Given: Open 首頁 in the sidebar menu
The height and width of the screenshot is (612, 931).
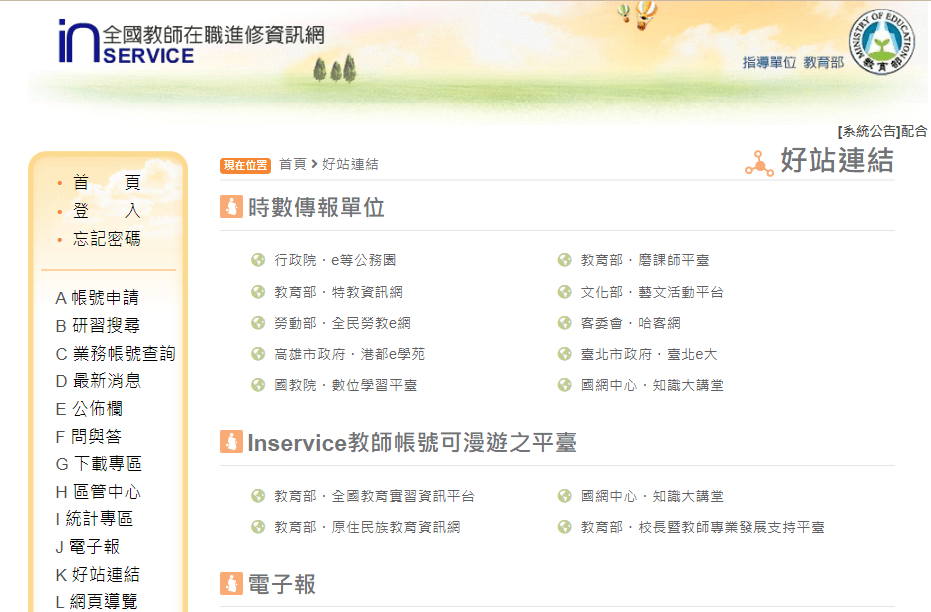Looking at the screenshot, I should (x=106, y=182).
